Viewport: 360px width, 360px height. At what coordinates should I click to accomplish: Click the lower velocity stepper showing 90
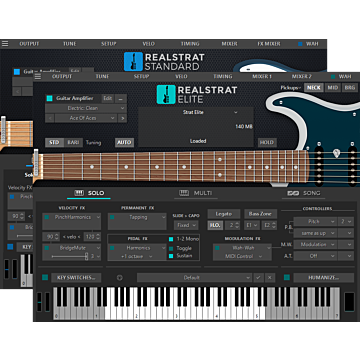pyautogui.click(x=51, y=237)
